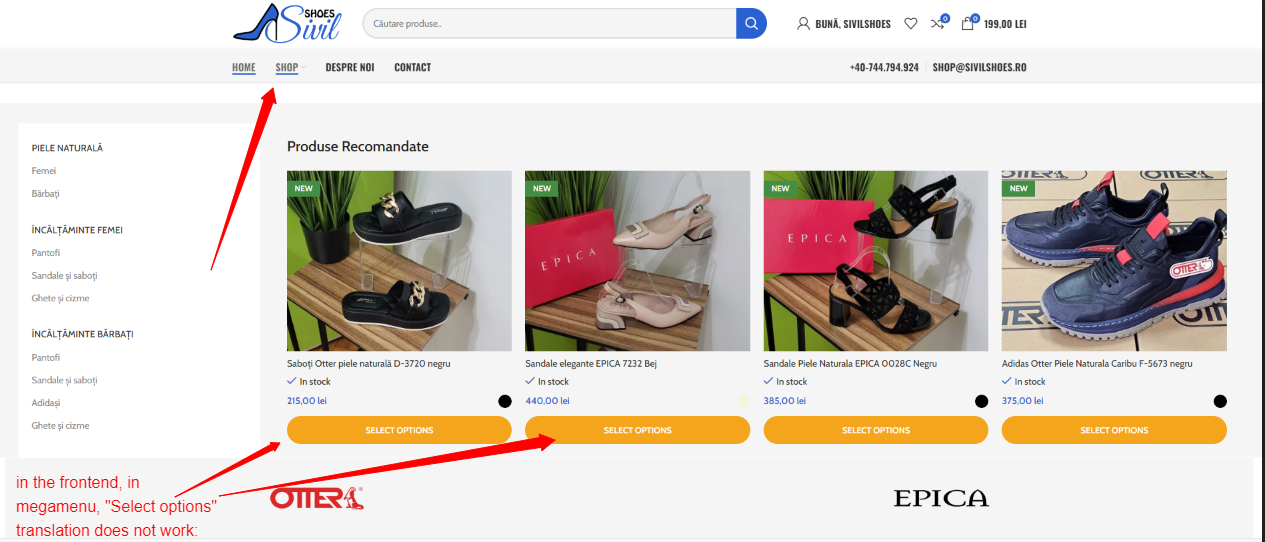Select Ghete și cizme under Încălțăminte Femei
Image resolution: width=1265 pixels, height=542 pixels.
coord(60,298)
